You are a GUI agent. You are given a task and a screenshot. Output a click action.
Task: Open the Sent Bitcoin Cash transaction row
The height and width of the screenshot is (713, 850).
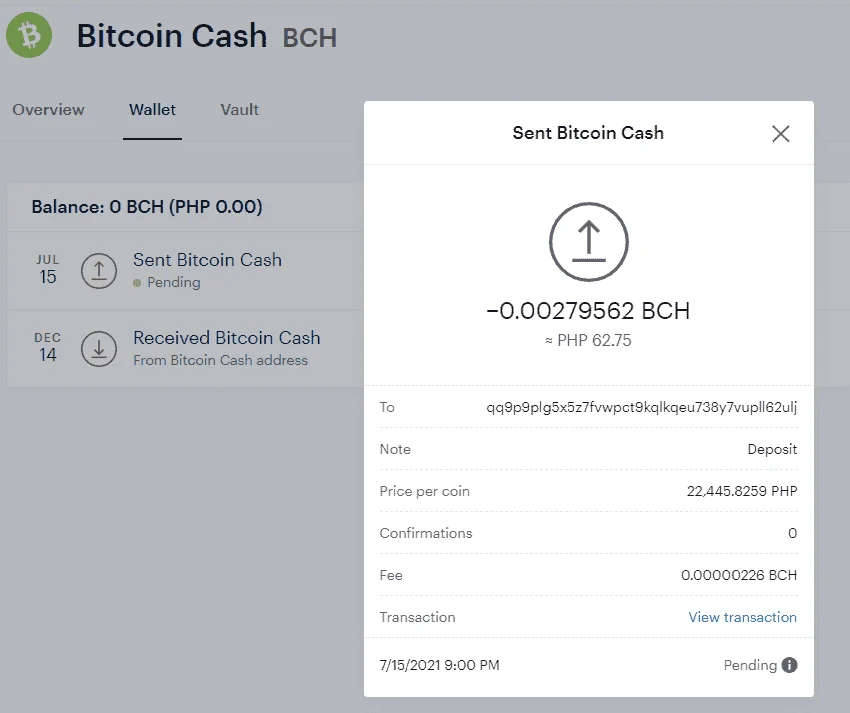point(185,271)
